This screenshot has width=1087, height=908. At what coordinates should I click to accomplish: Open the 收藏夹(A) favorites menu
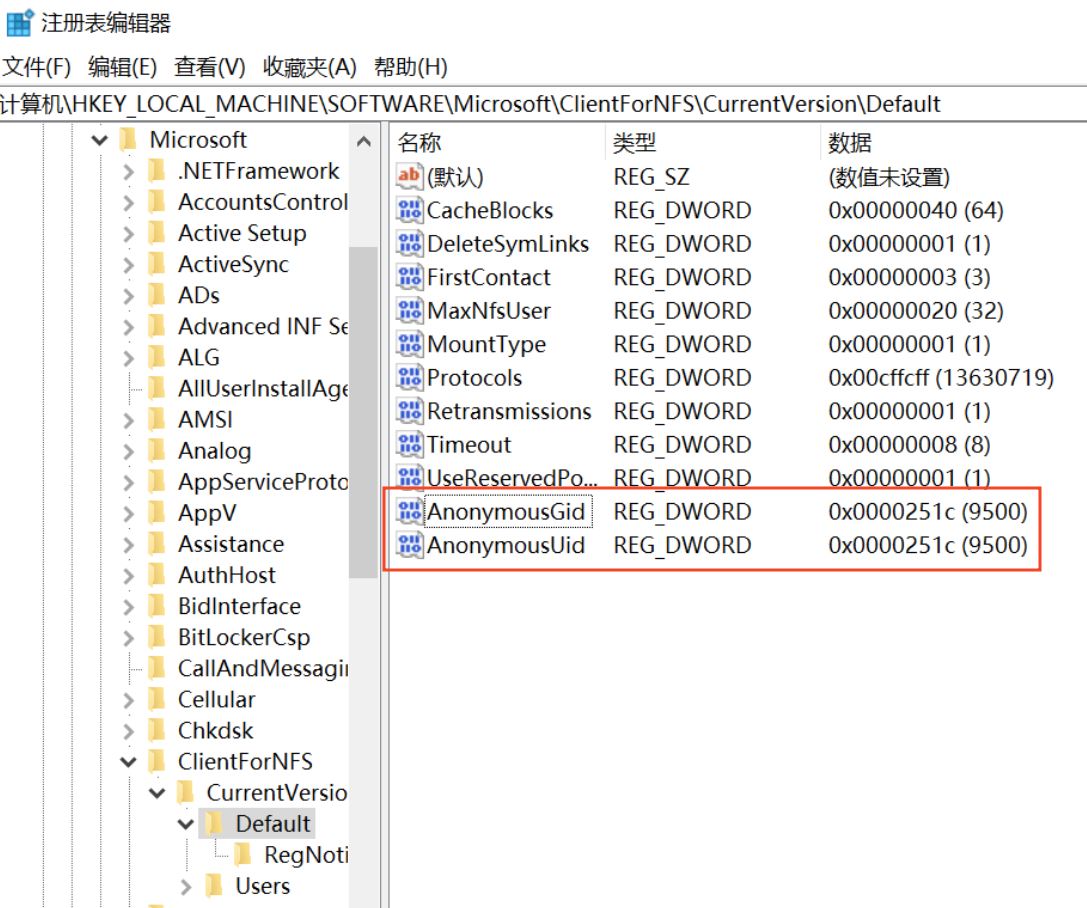309,67
